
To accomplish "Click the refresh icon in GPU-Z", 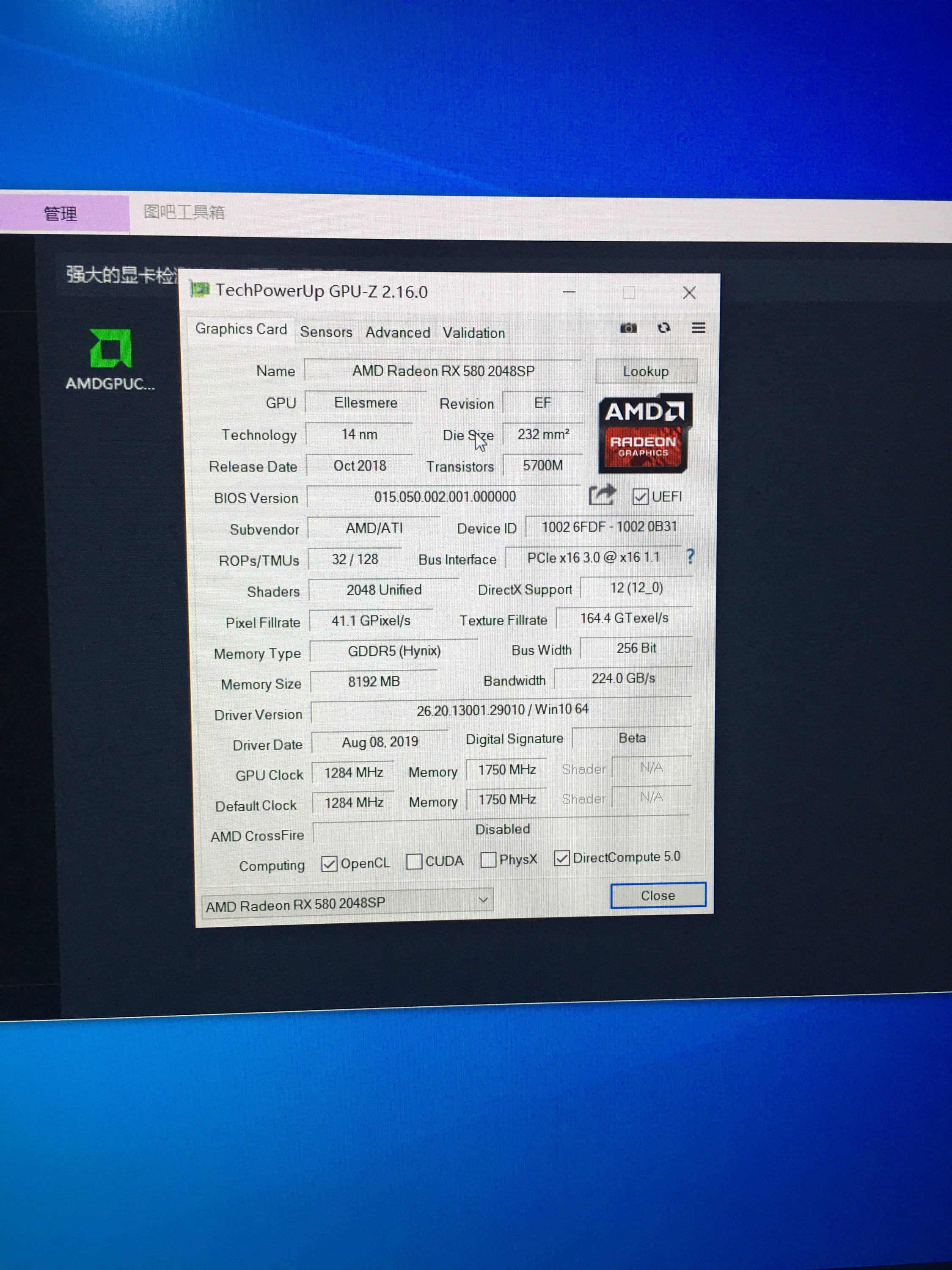I will (x=664, y=328).
